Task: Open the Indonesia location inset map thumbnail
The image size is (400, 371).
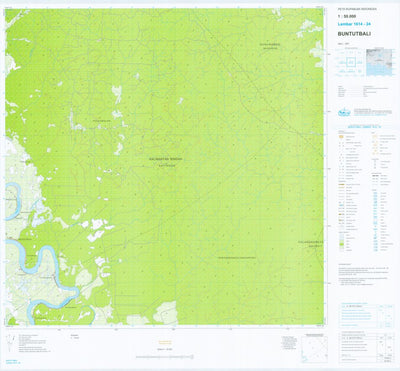Action: tap(379, 62)
